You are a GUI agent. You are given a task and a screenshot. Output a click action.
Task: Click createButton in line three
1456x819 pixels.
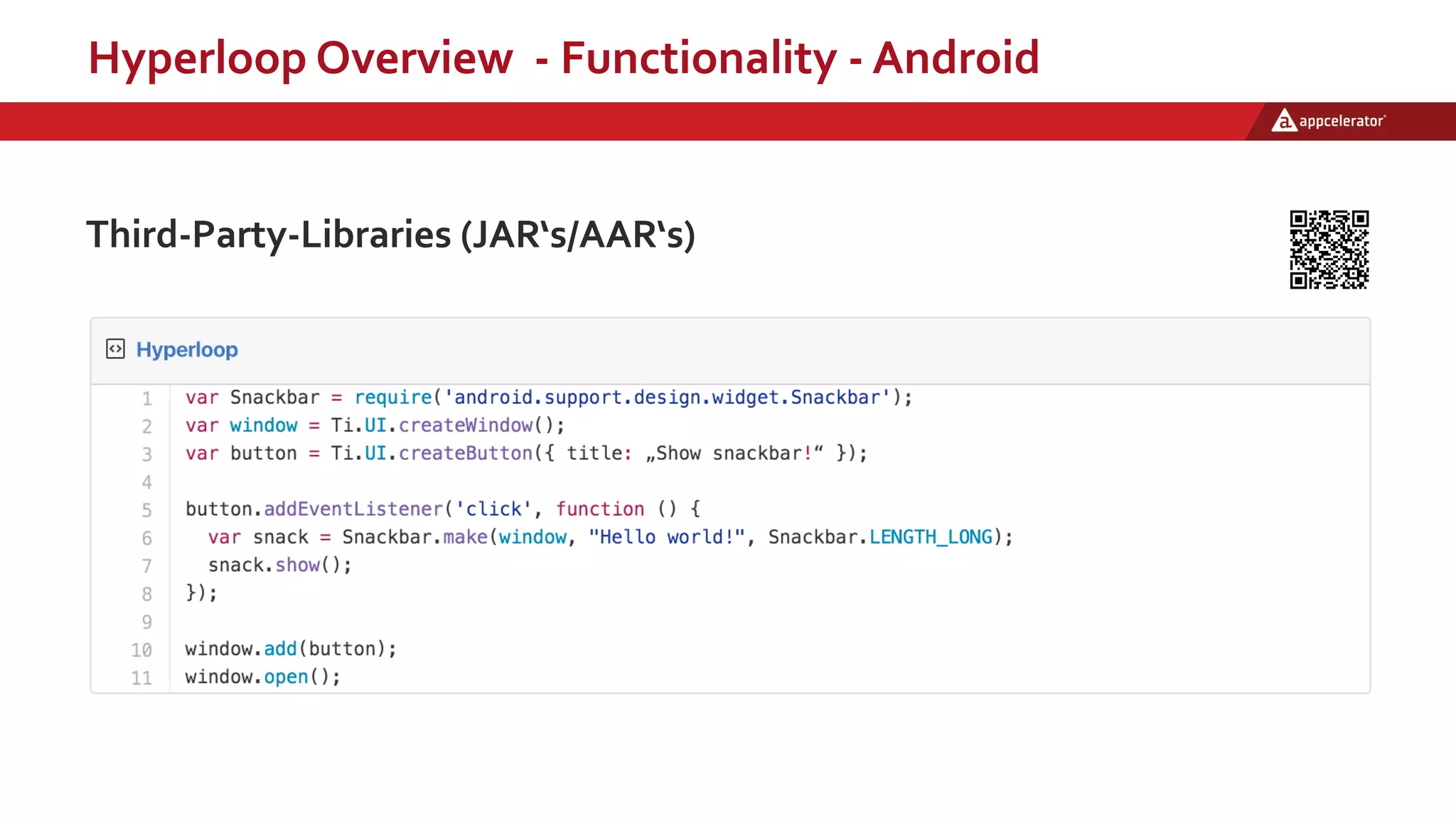click(x=466, y=453)
